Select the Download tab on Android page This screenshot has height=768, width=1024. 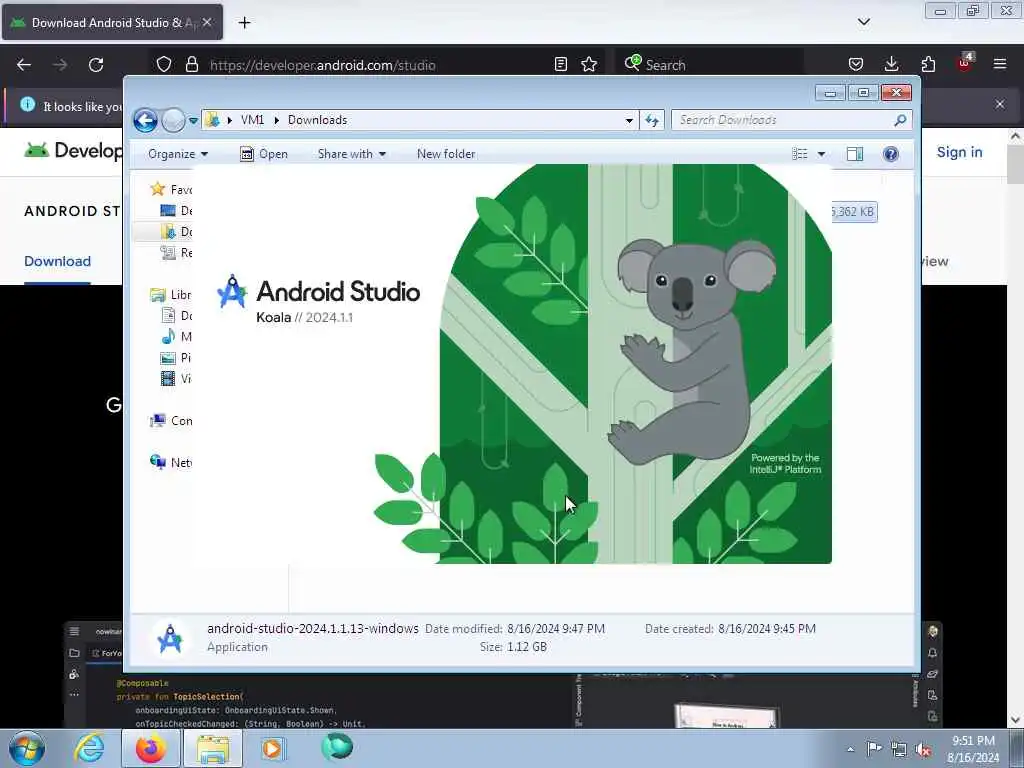tap(57, 261)
